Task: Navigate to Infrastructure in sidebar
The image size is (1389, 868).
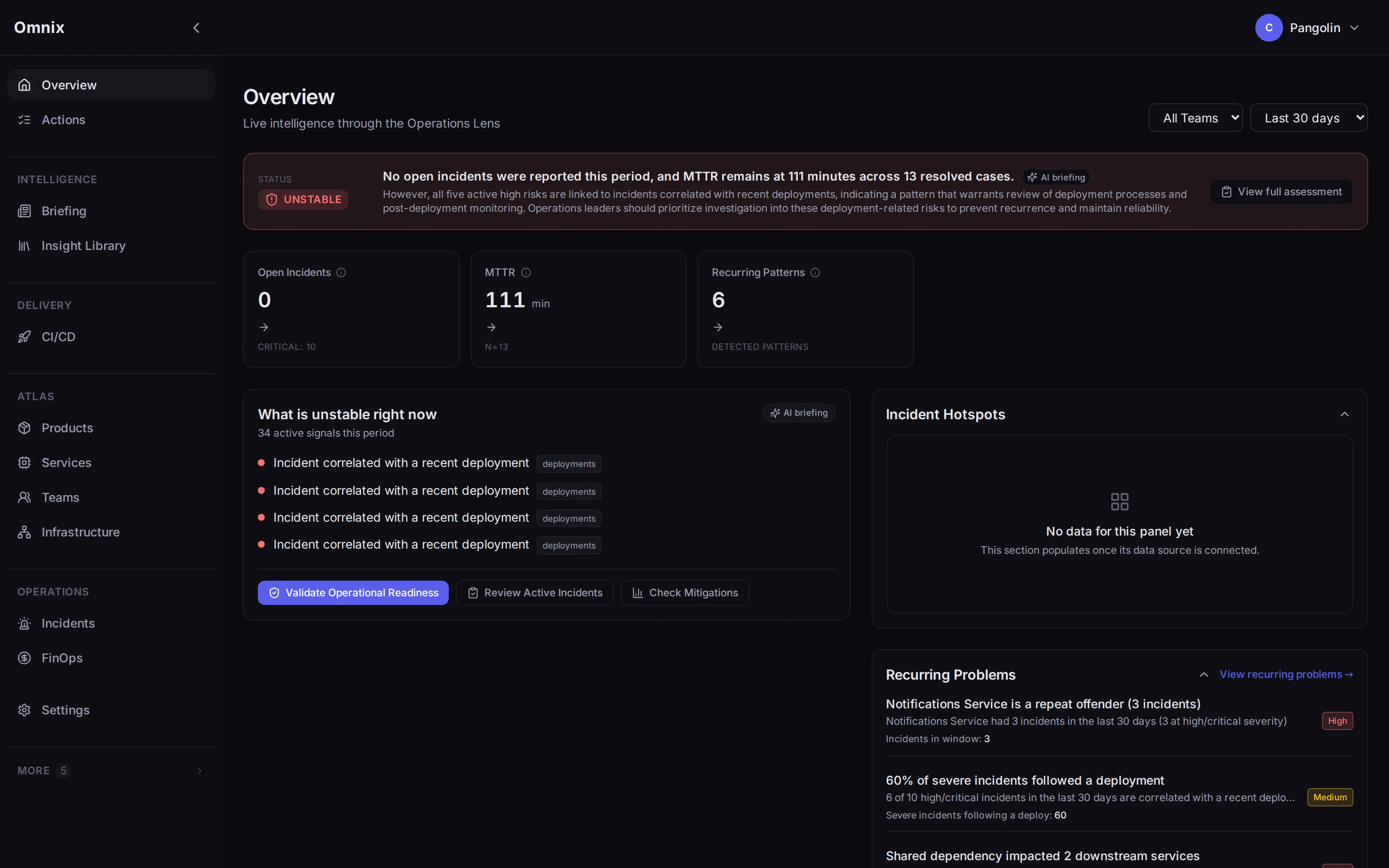Action: tap(111, 532)
